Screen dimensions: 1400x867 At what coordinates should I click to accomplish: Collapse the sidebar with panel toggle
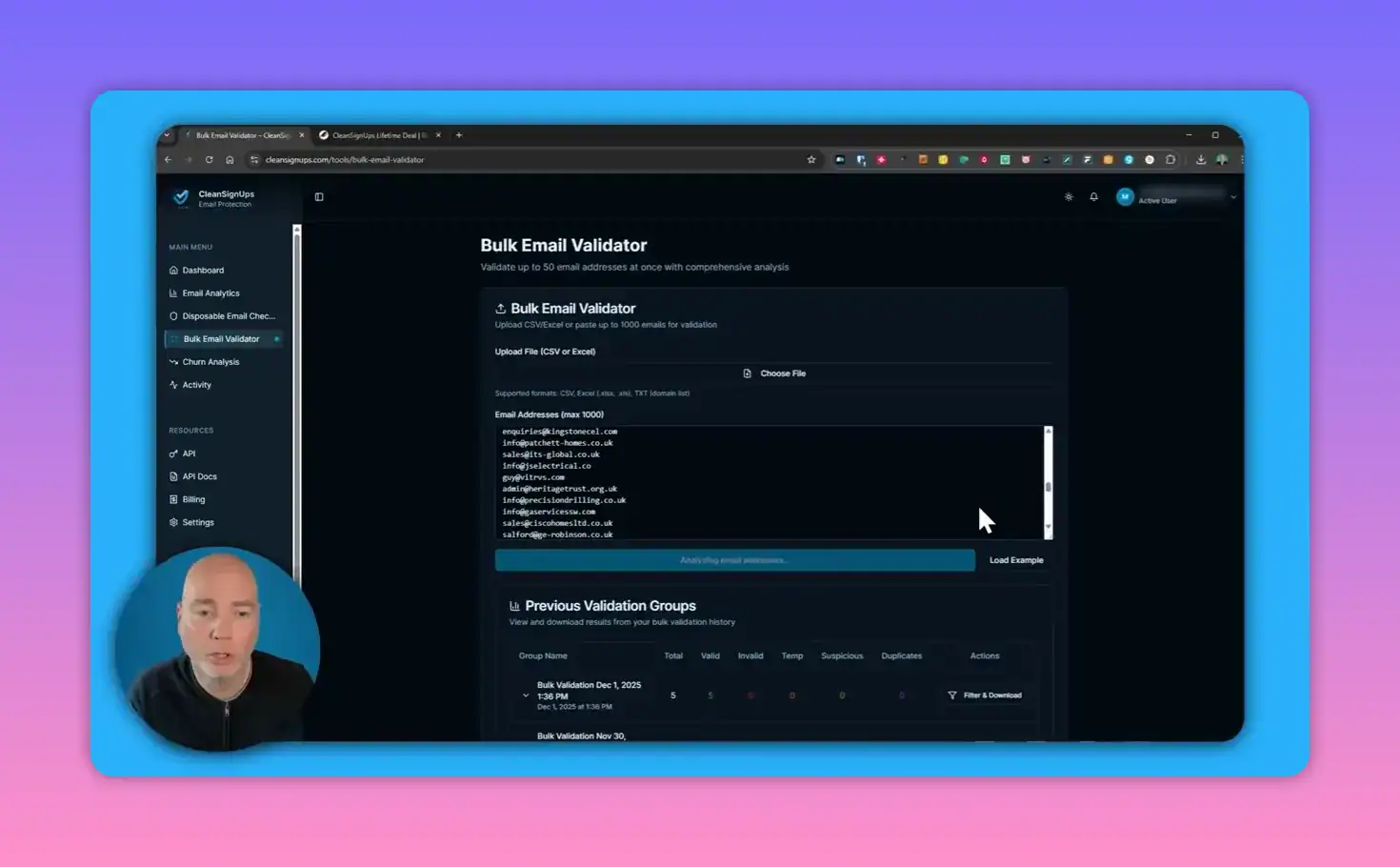pyautogui.click(x=319, y=197)
